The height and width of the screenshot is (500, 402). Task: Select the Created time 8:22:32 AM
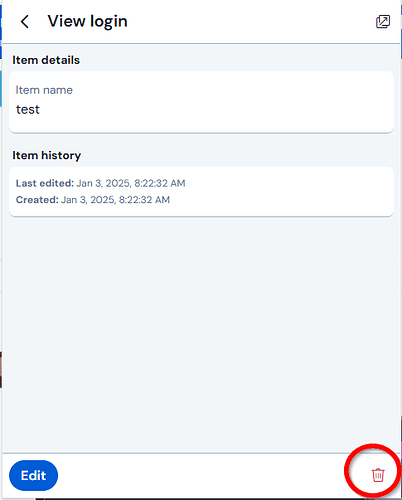coord(144,200)
